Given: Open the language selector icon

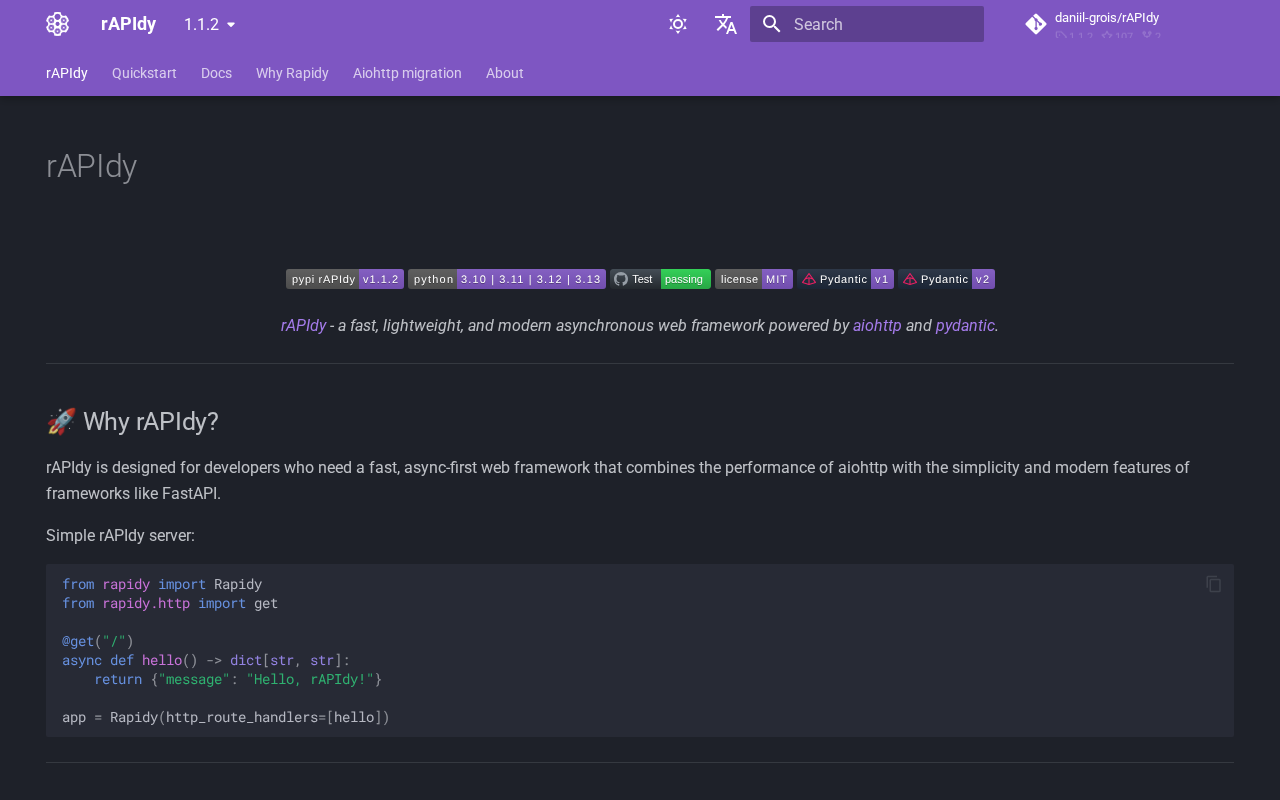Looking at the screenshot, I should [726, 24].
